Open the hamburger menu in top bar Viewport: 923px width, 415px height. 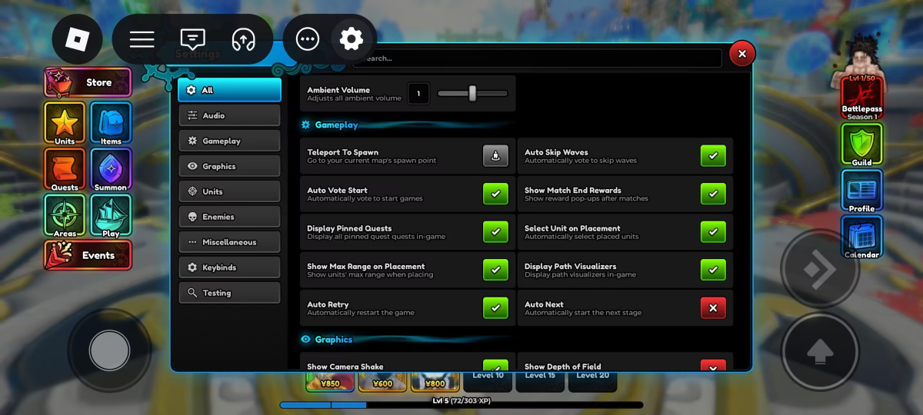(142, 39)
